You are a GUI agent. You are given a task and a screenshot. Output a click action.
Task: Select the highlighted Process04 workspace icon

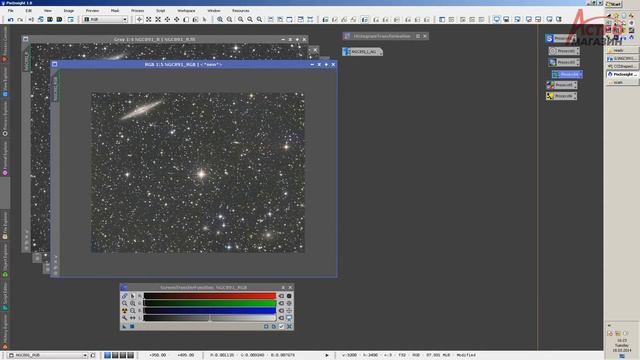point(567,74)
